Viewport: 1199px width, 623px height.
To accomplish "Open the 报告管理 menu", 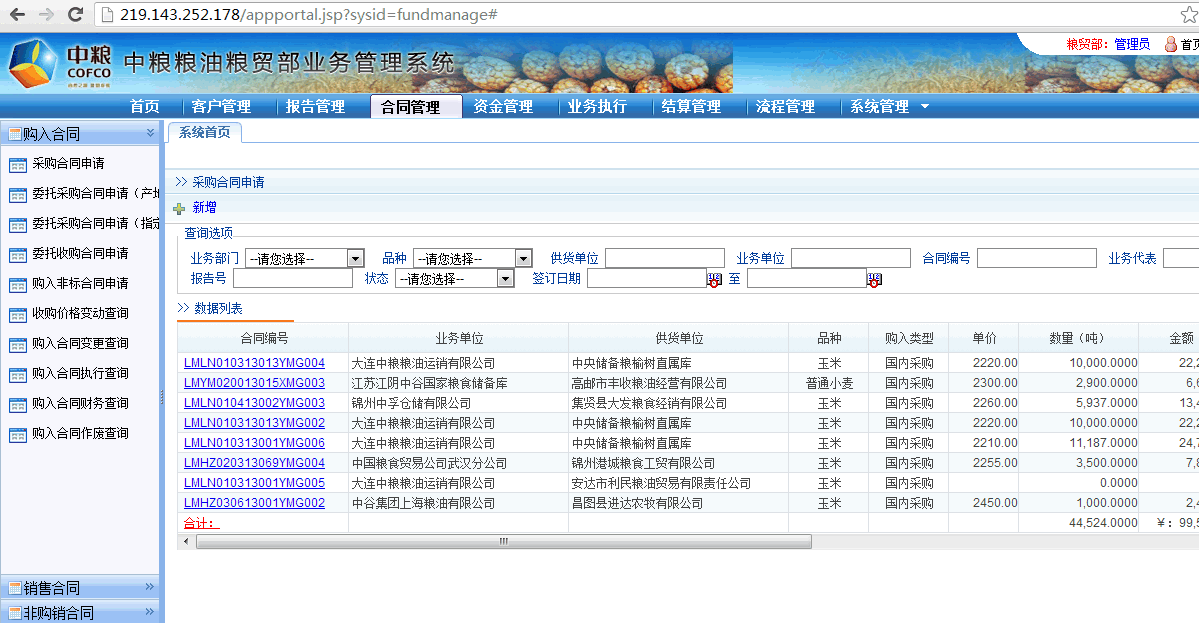I will pyautogui.click(x=315, y=106).
